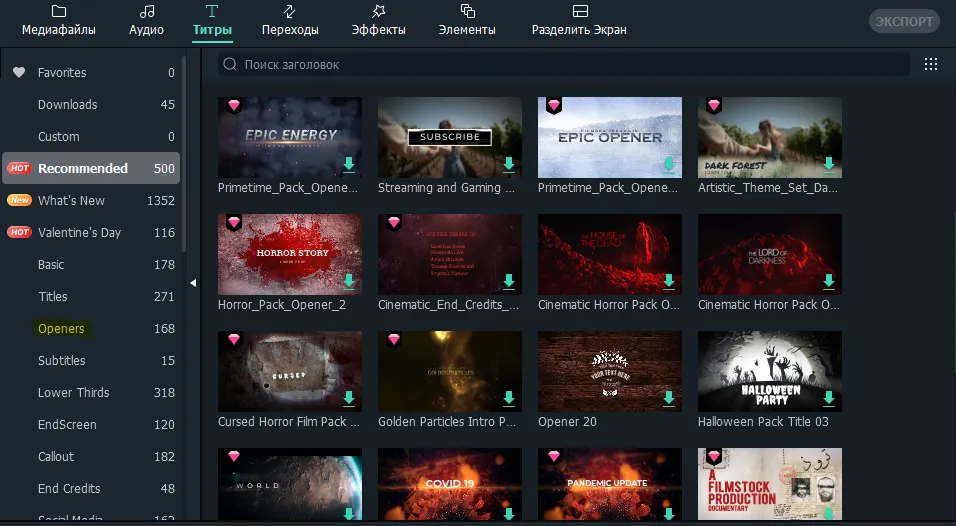Screen dimensions: 956x526
Task: Open the EndScreen category
Action: 91,425
